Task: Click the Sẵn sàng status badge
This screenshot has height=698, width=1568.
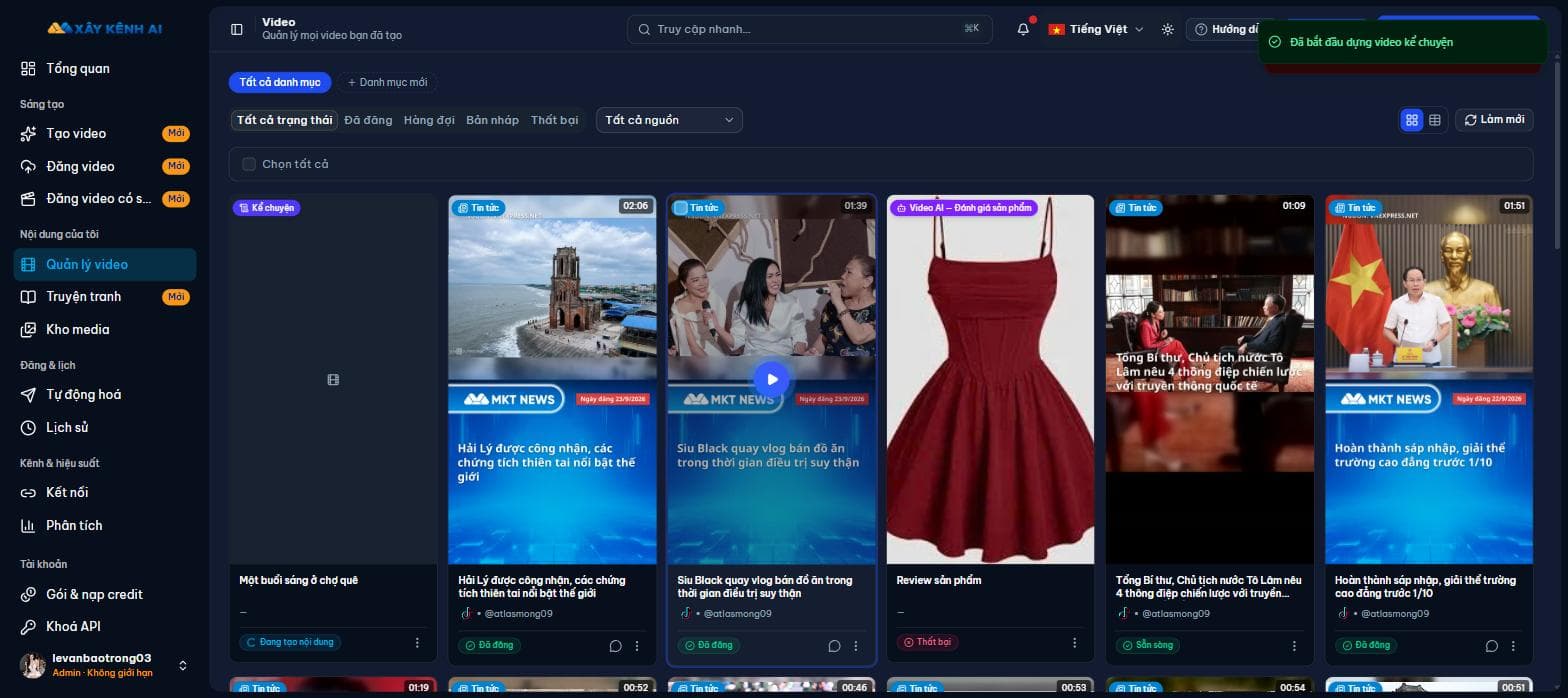Action: click(x=1147, y=645)
